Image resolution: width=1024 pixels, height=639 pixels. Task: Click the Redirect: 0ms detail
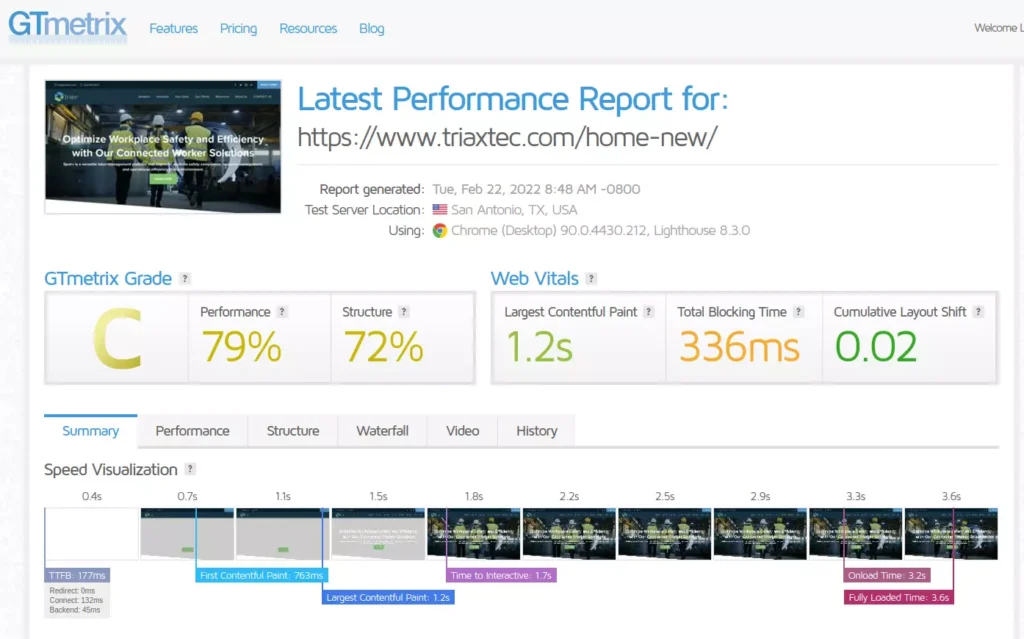point(72,591)
